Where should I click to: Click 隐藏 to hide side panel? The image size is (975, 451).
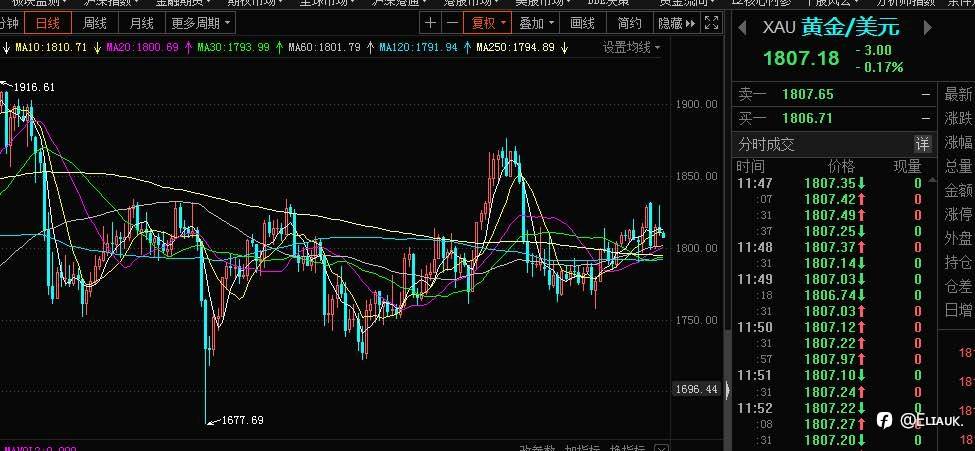677,24
